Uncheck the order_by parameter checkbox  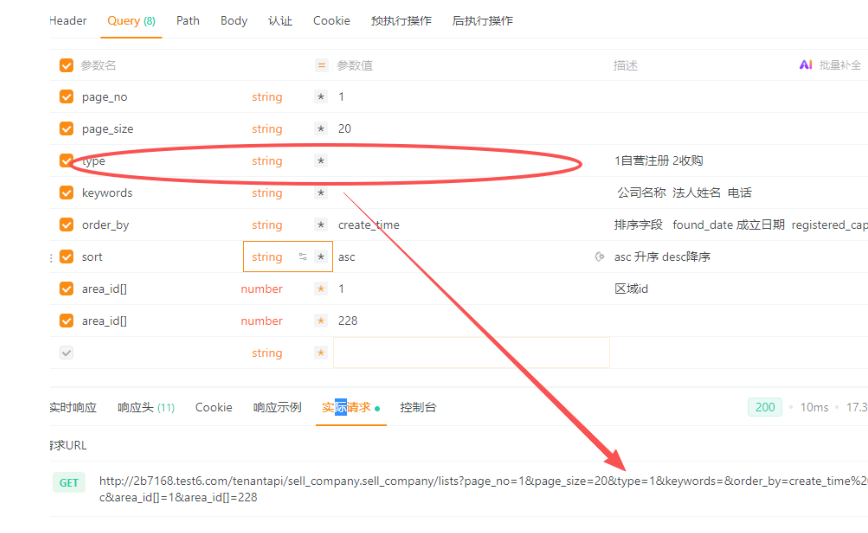pyautogui.click(x=66, y=225)
